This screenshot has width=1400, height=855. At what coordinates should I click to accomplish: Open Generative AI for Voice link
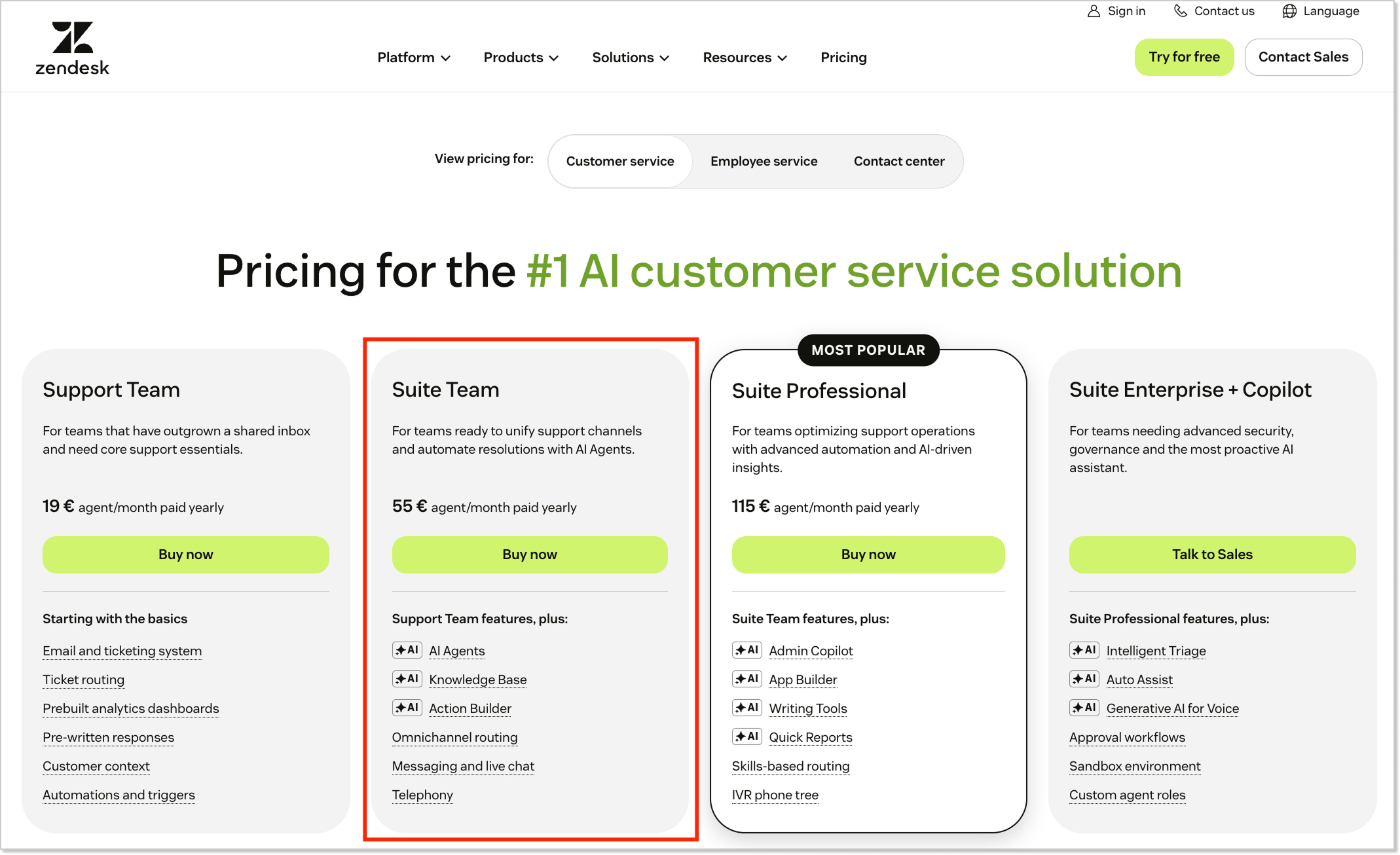tap(1173, 708)
